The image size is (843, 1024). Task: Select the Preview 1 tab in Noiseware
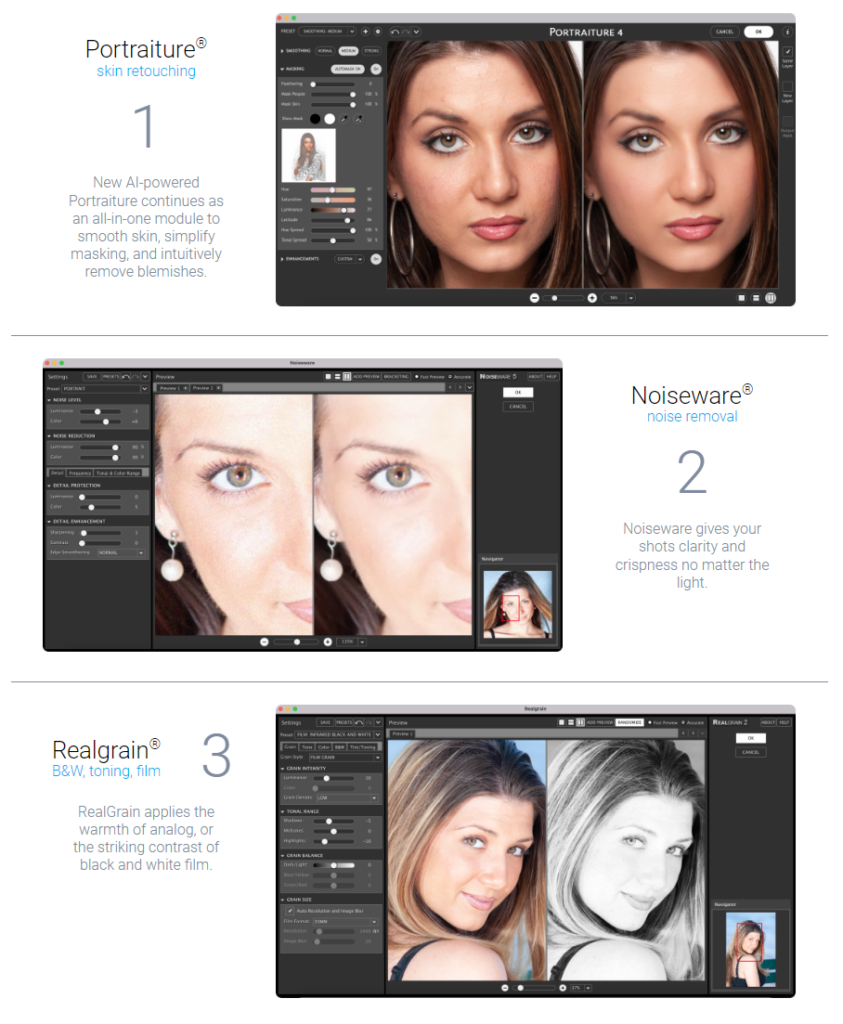point(172,388)
